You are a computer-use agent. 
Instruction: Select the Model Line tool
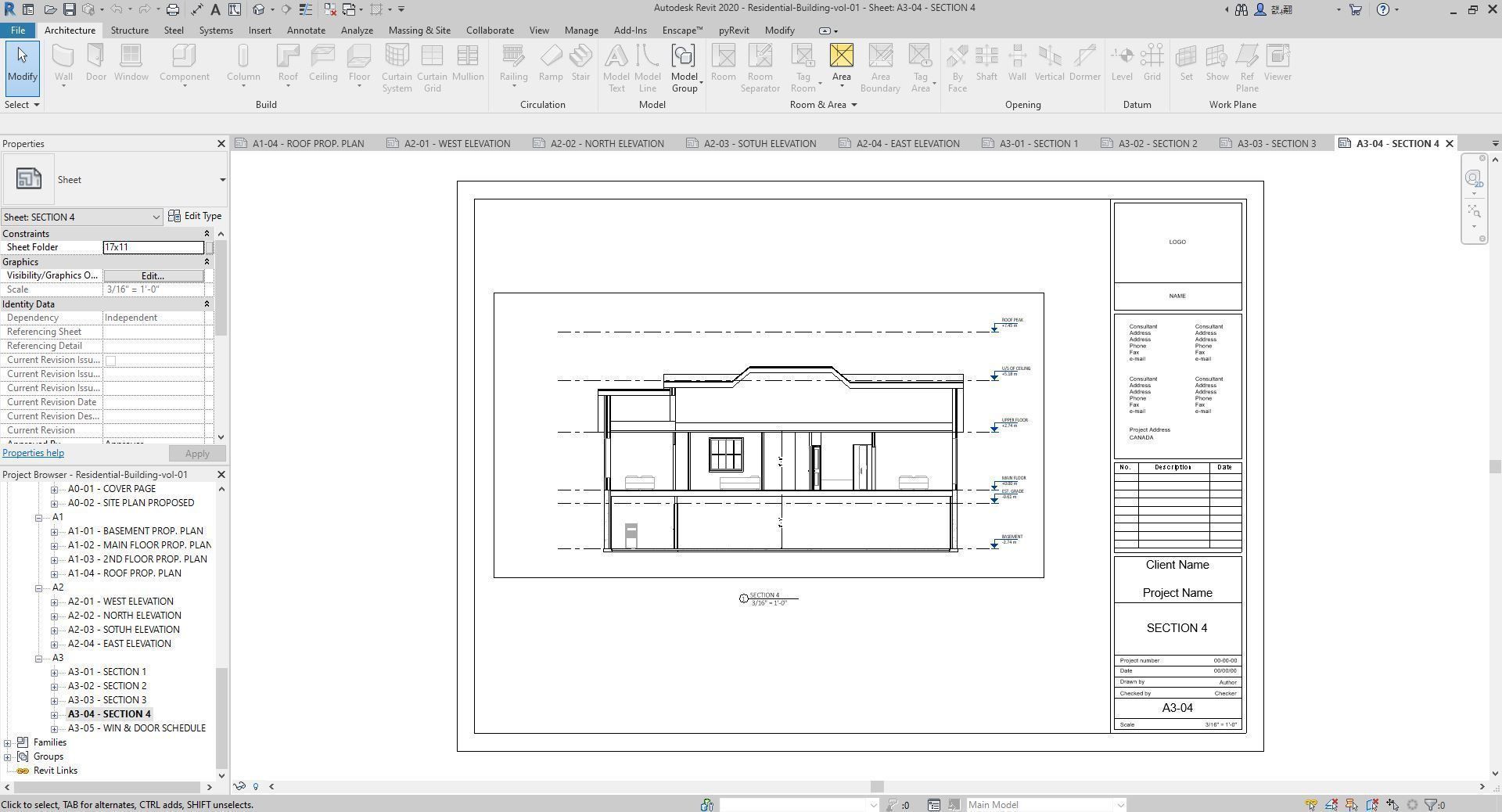point(647,68)
